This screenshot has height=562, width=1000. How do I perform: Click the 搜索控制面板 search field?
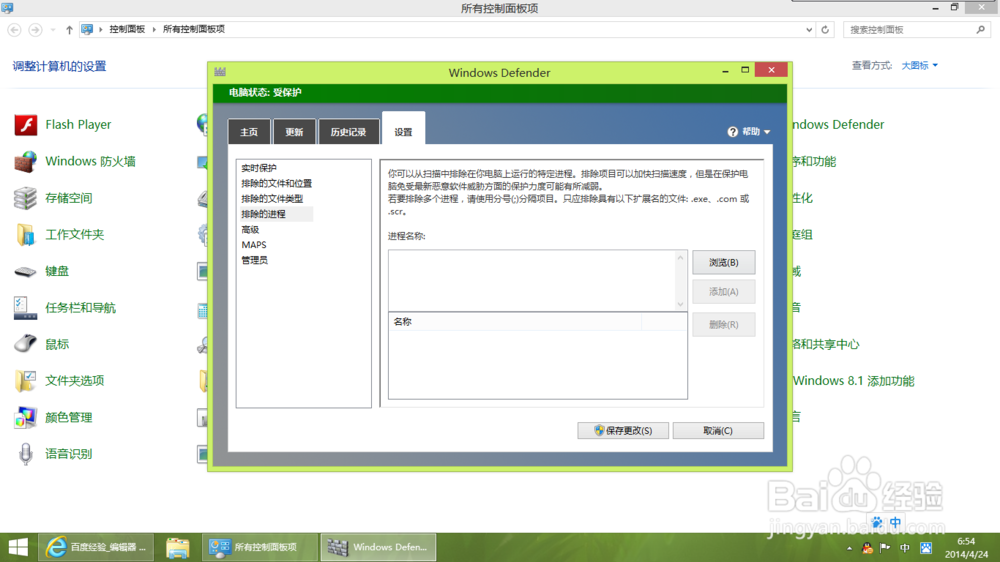[x=911, y=29]
